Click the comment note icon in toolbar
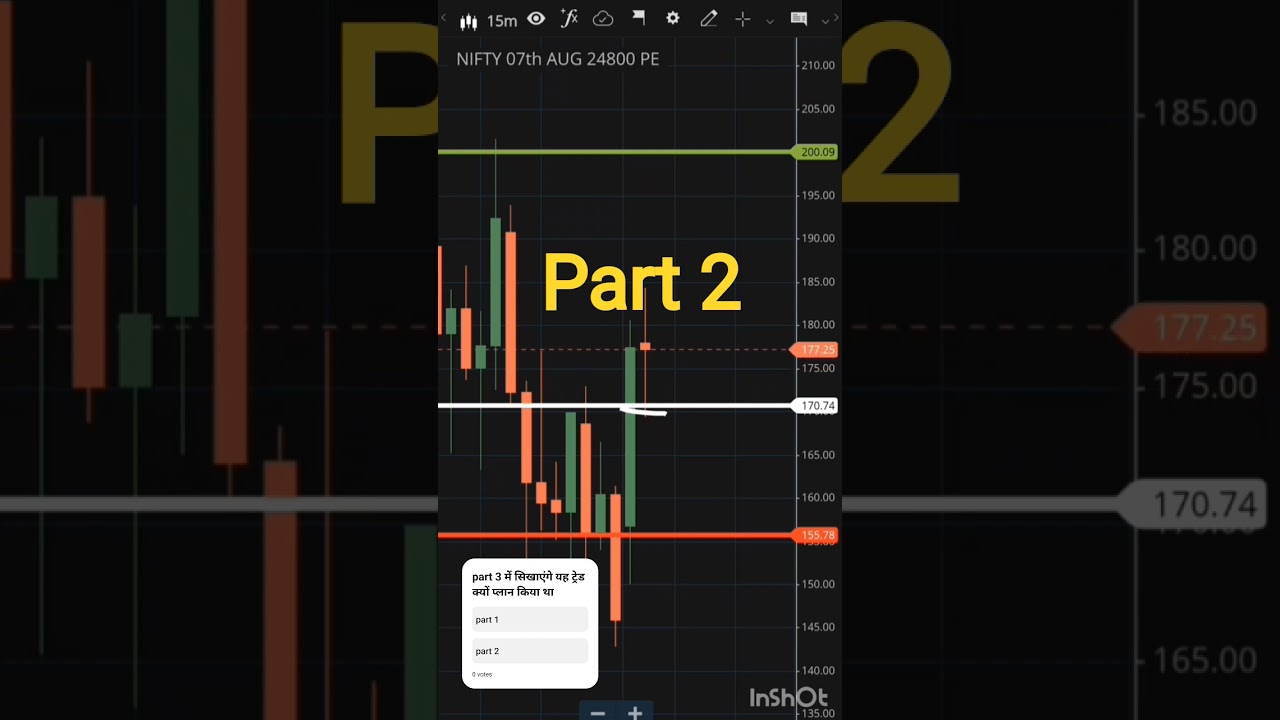Screen dimensions: 1280x720 [799, 19]
